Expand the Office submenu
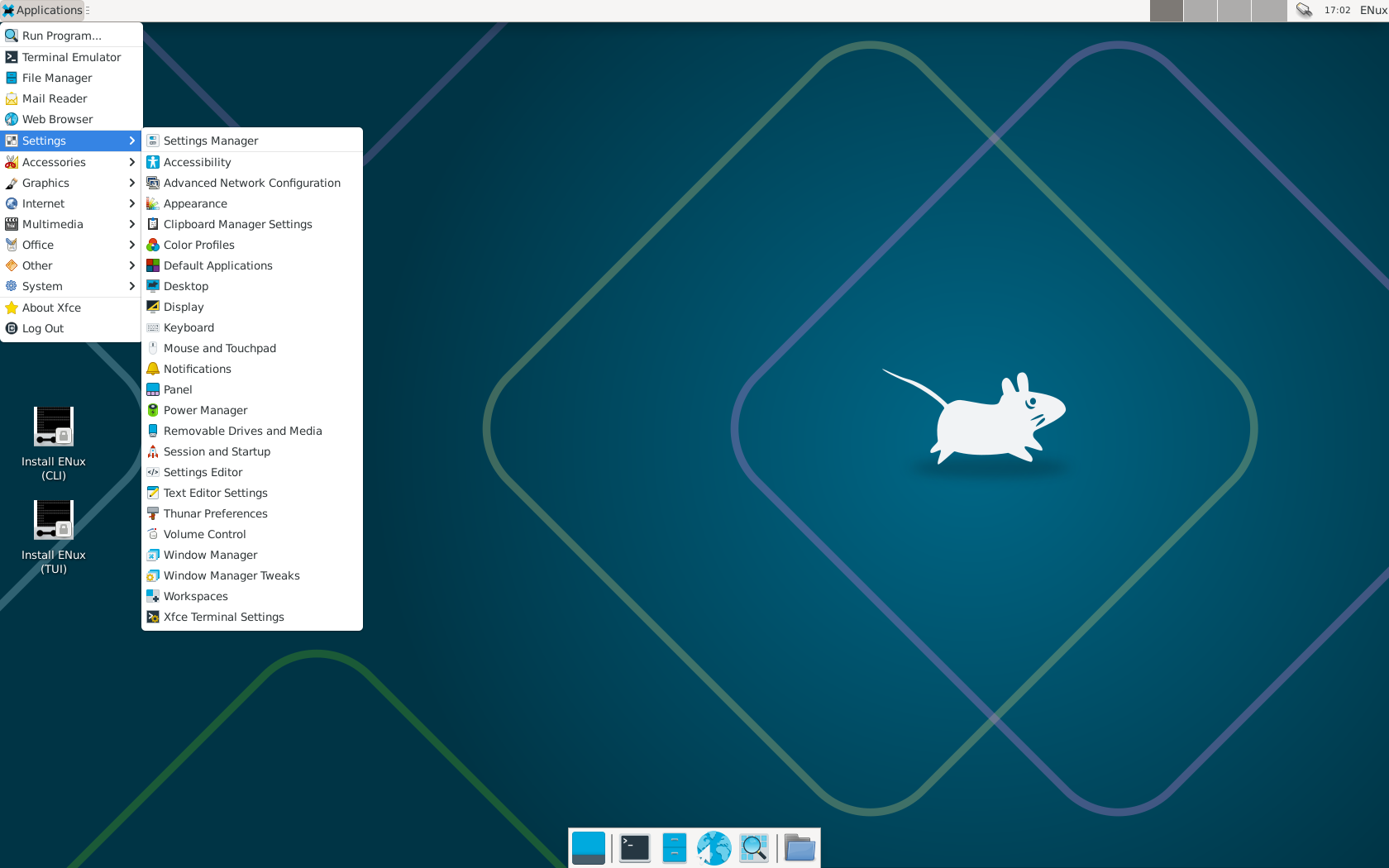 click(x=71, y=245)
